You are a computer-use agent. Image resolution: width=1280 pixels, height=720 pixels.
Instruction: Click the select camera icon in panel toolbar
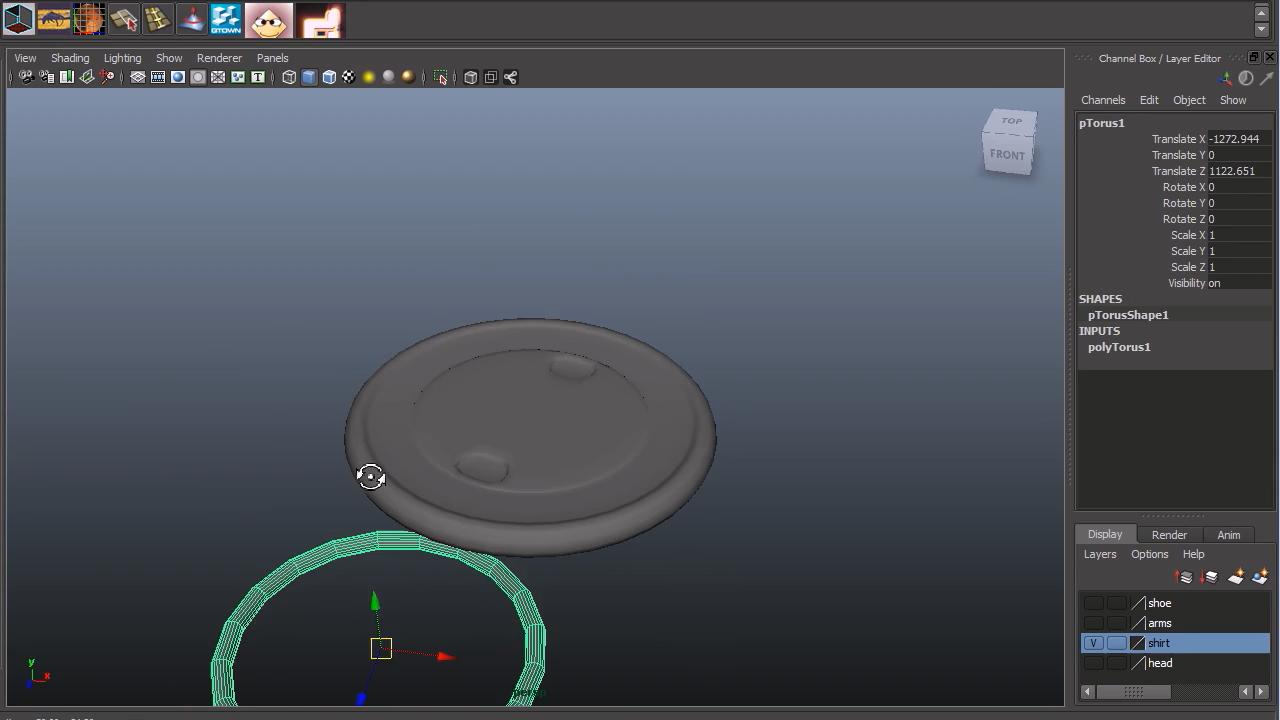pos(26,77)
